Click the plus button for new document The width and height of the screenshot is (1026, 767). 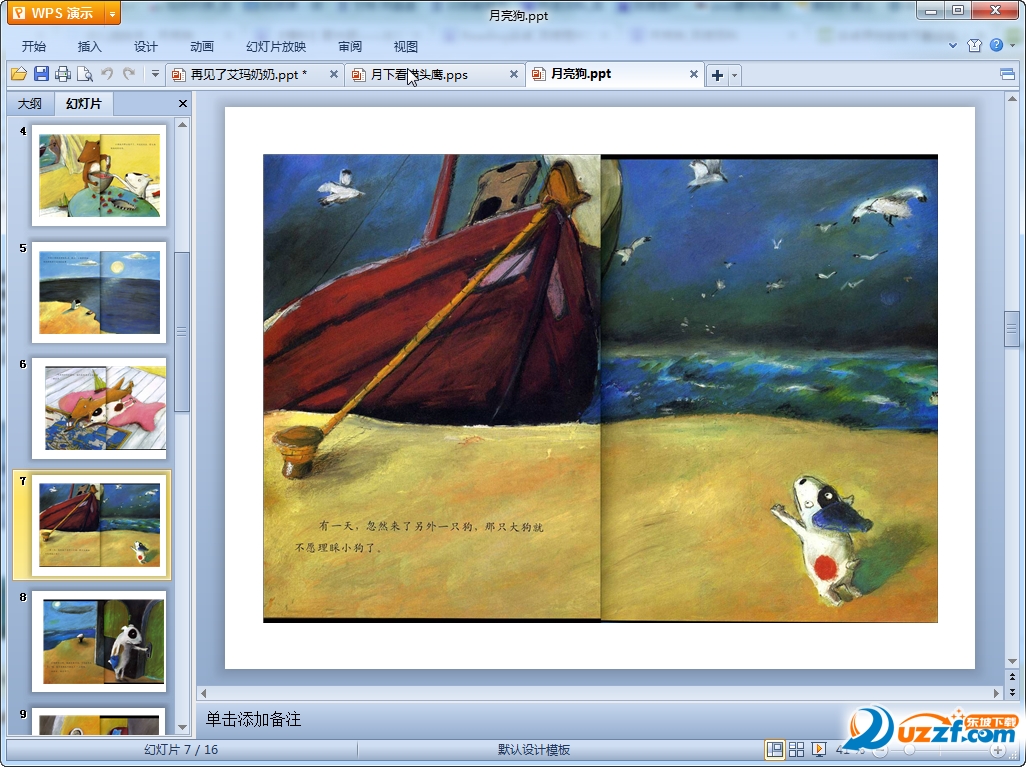coord(717,75)
